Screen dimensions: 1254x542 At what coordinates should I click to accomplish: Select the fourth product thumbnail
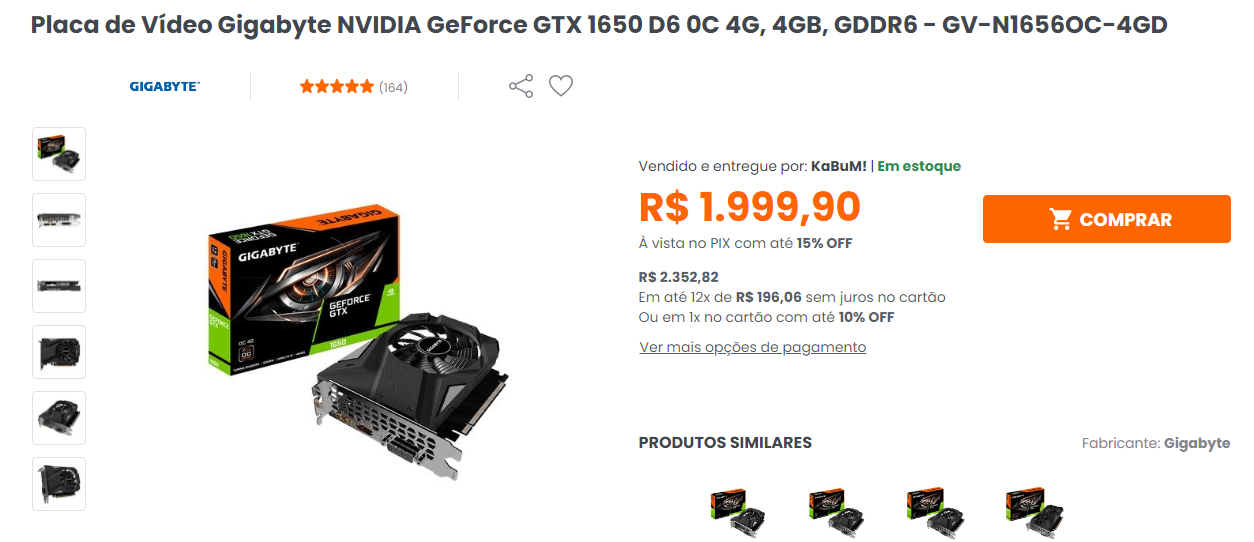[59, 352]
